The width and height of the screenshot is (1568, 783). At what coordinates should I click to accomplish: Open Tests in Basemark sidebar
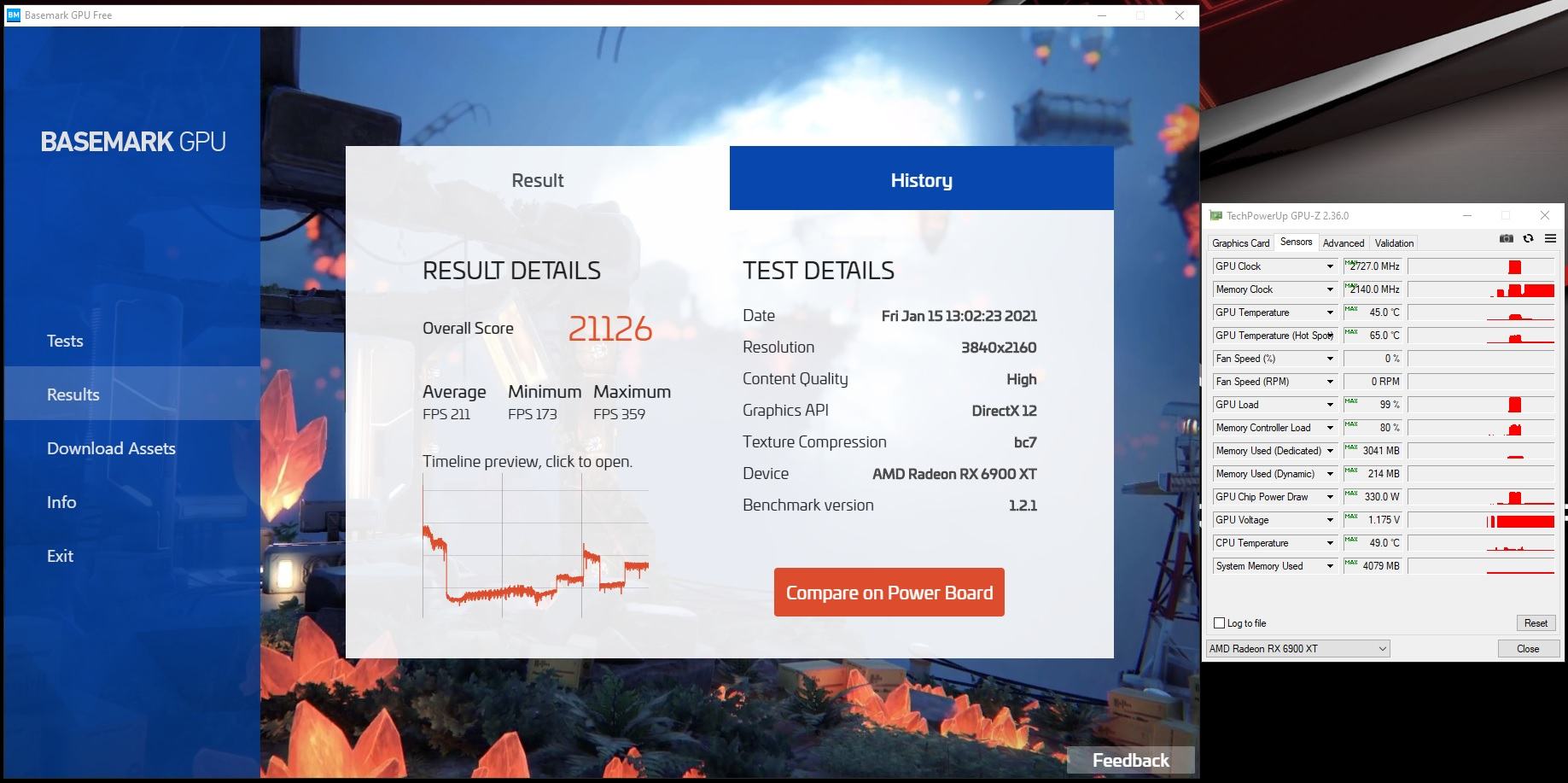[x=65, y=341]
